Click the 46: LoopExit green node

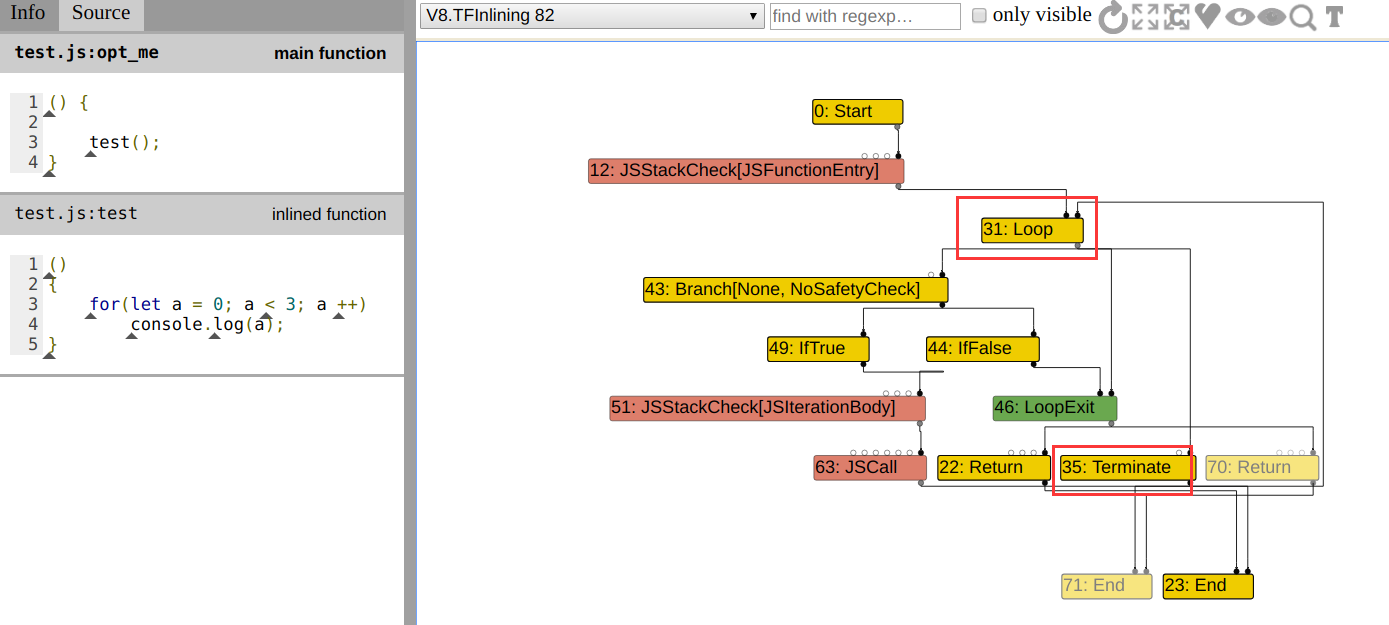point(1054,408)
